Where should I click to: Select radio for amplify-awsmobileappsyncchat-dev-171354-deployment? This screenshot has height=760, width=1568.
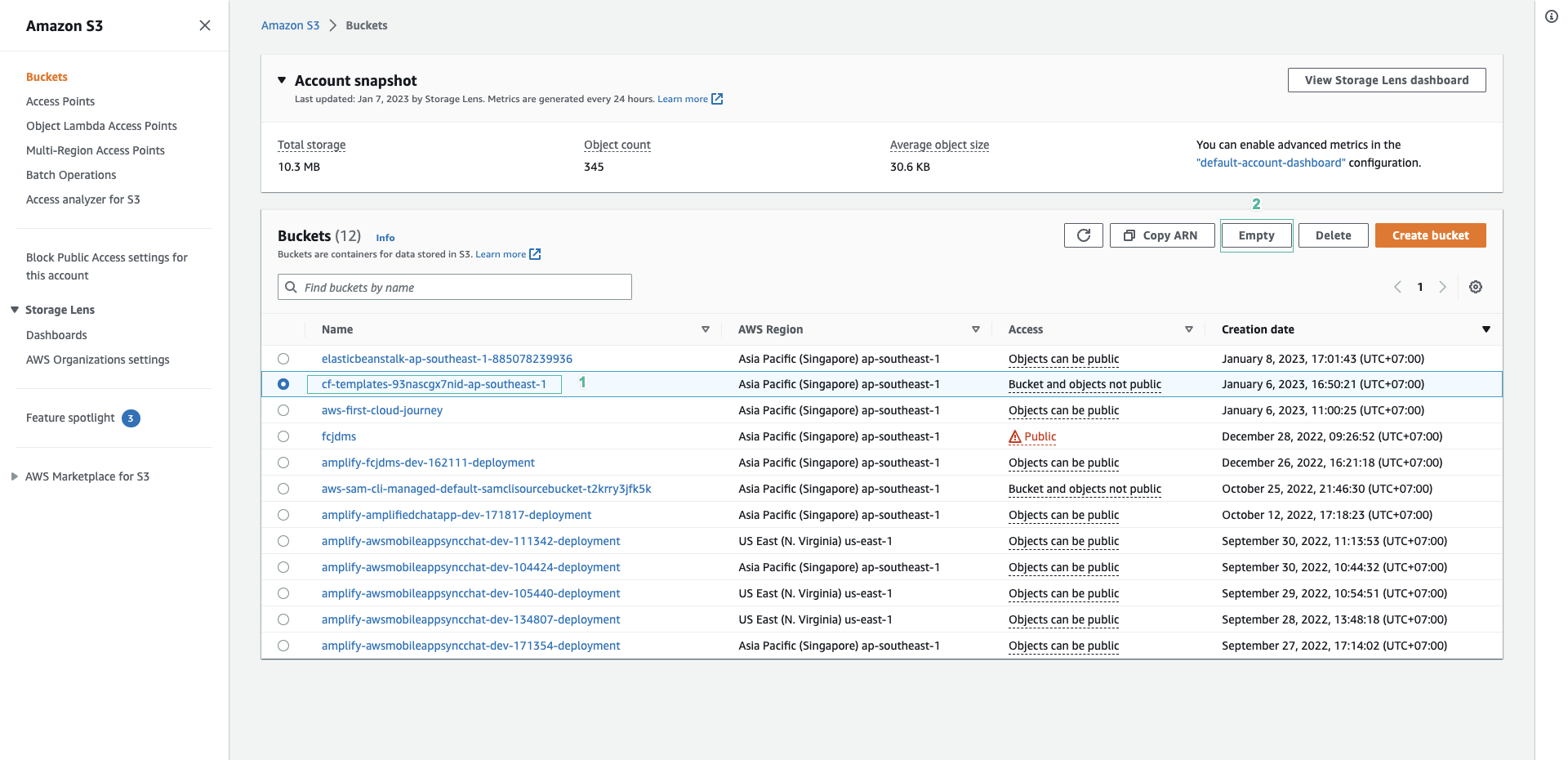click(x=283, y=646)
